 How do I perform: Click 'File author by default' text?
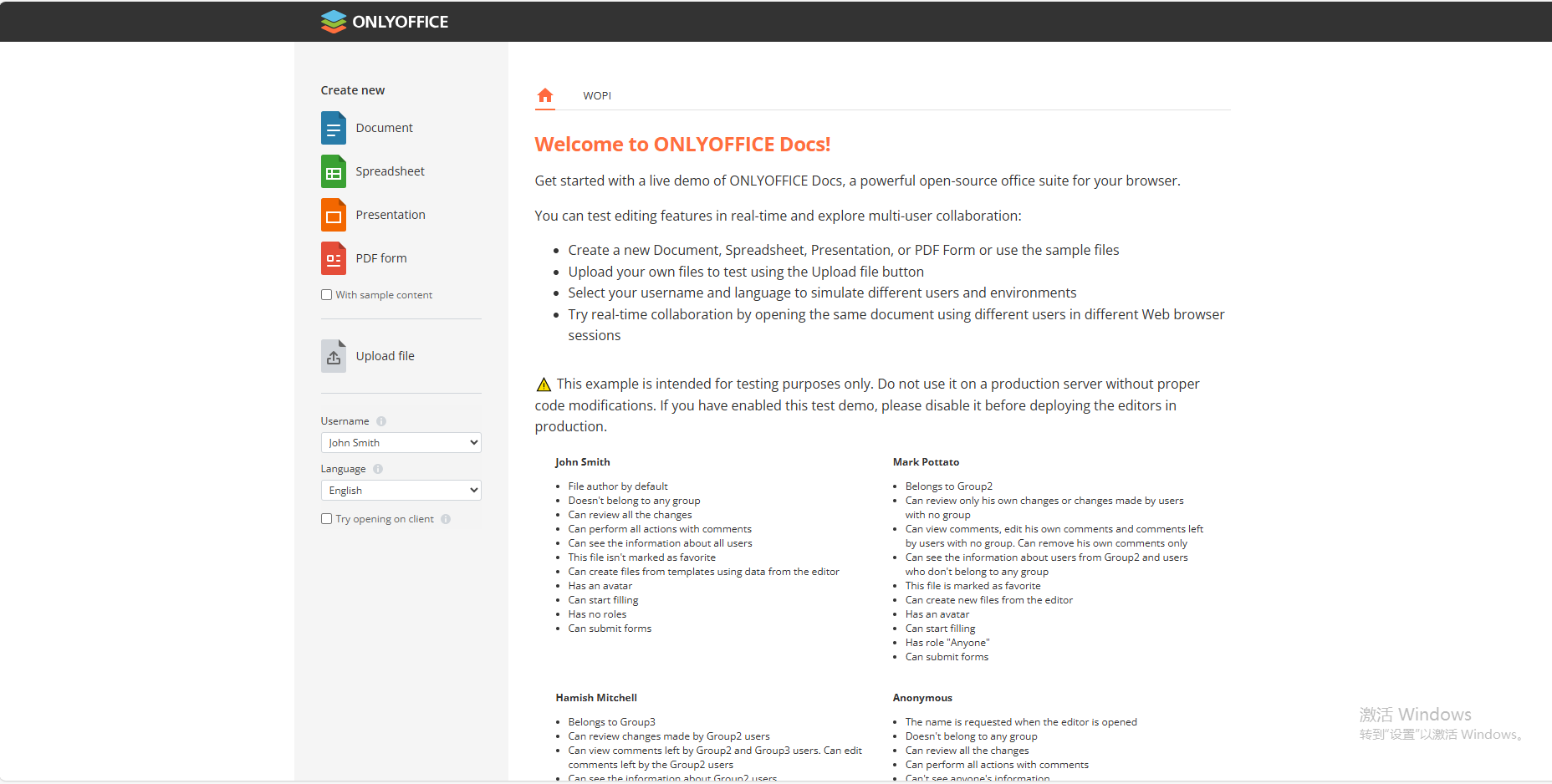(618, 486)
